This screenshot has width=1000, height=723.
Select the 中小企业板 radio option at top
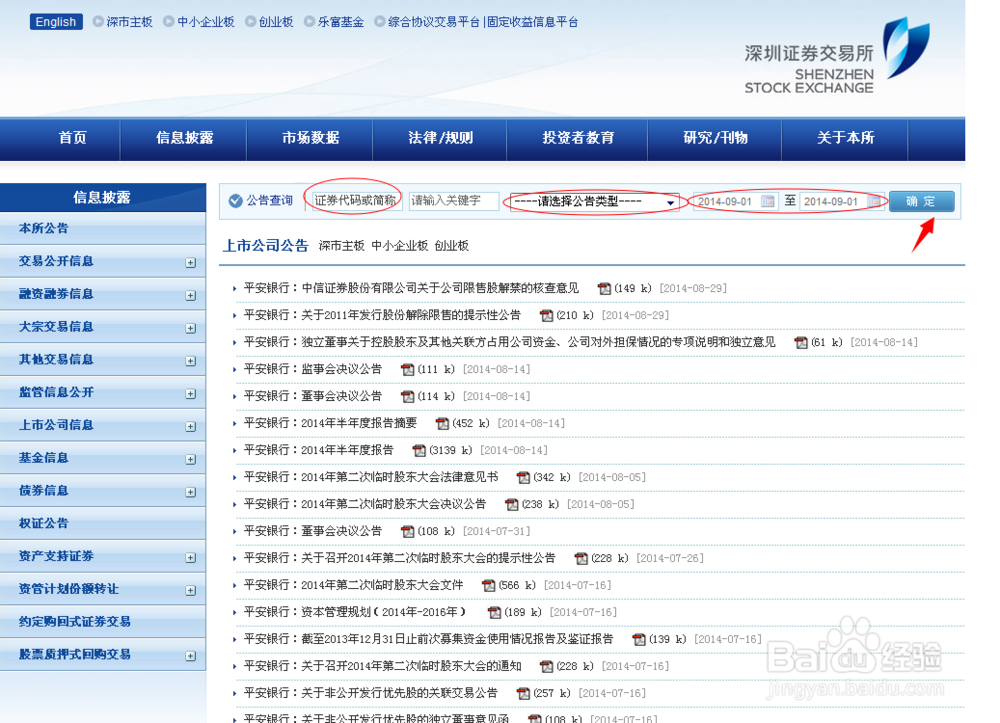[x=169, y=22]
